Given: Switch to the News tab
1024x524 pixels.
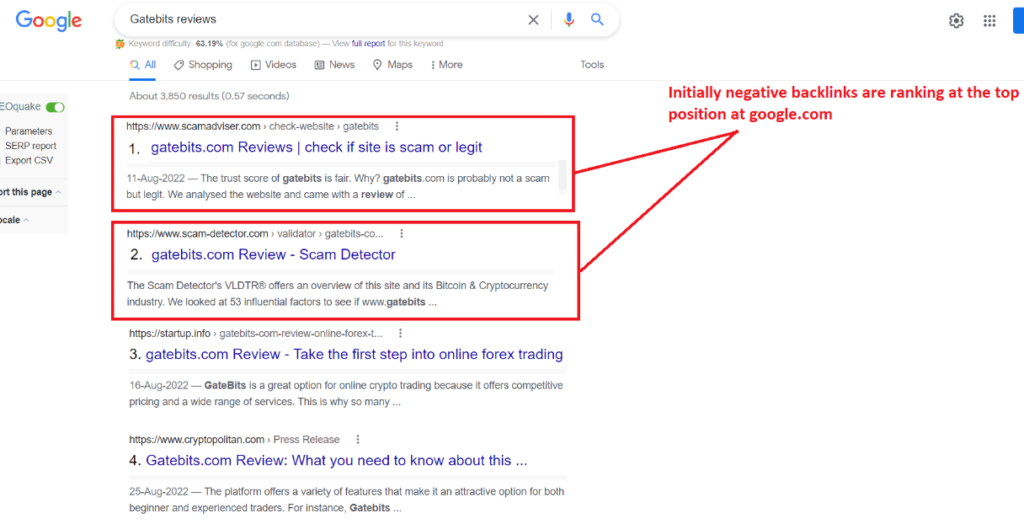Looking at the screenshot, I should (x=334, y=65).
